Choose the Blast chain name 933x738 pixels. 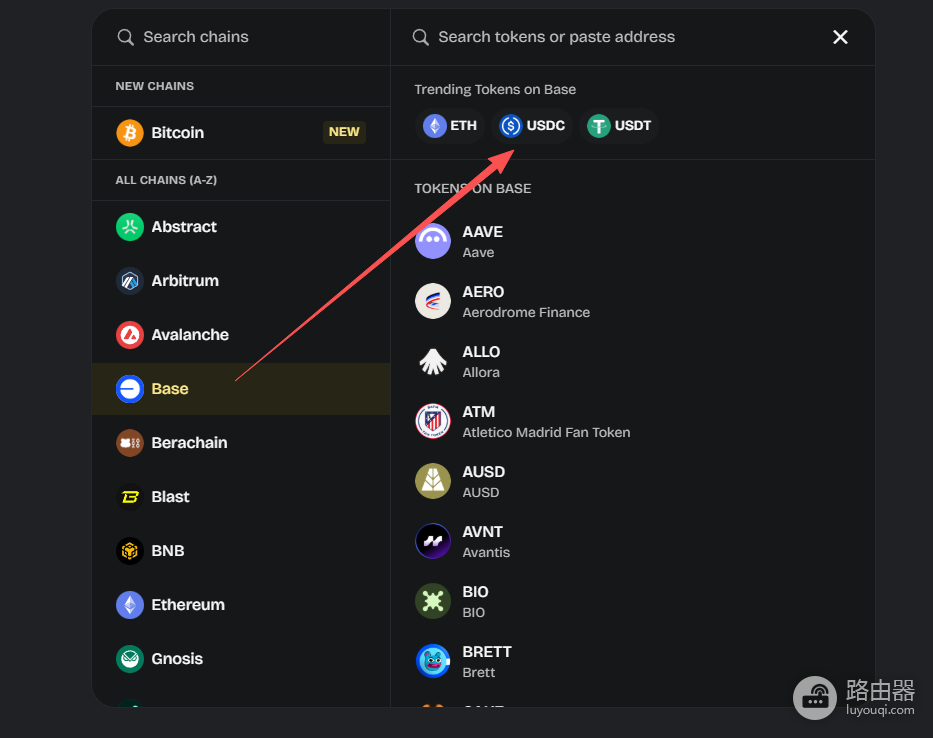pyautogui.click(x=170, y=497)
